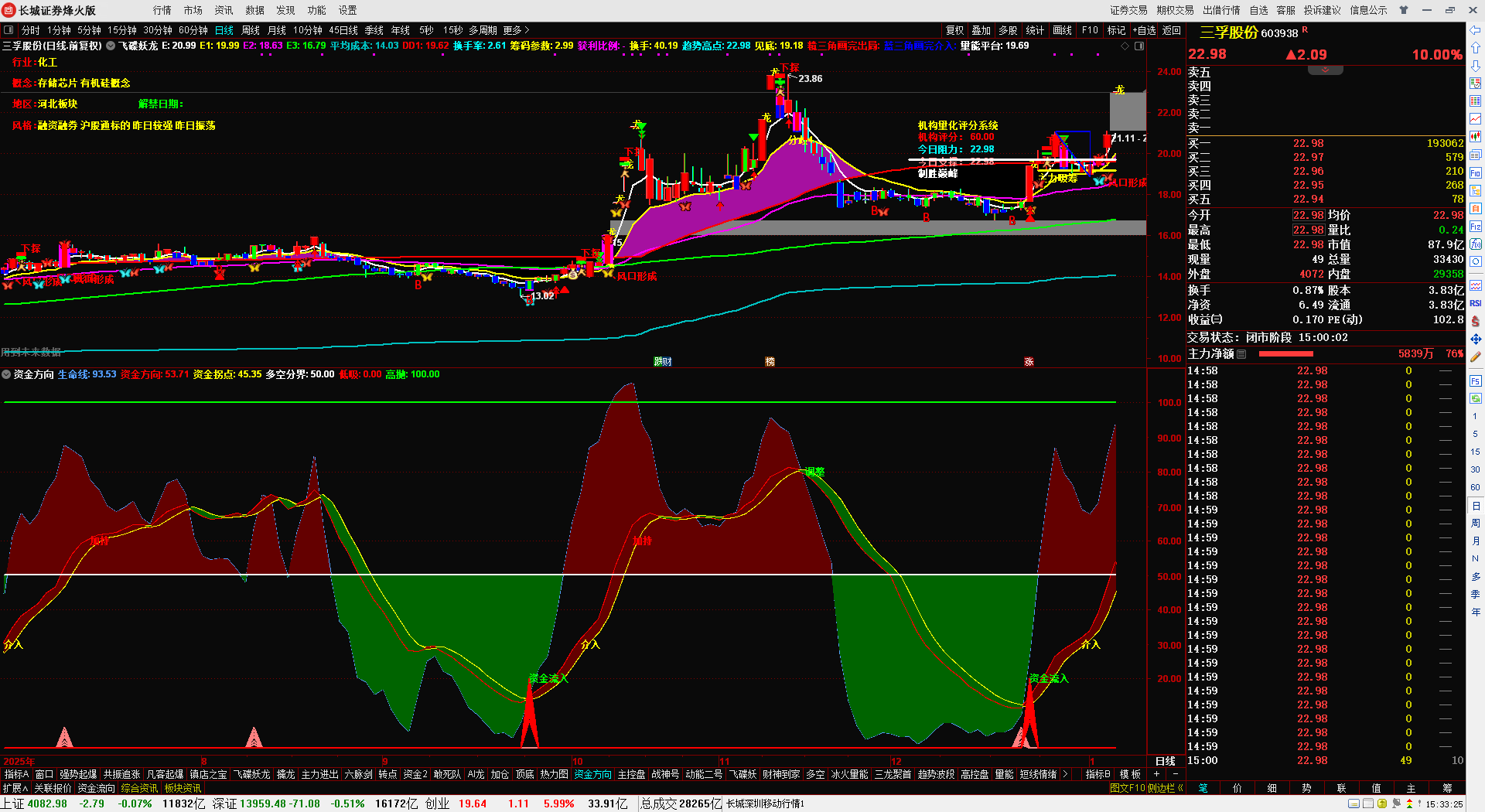The height and width of the screenshot is (812, 1485).
Task: Click the Great Wall Securities app logo
Action: [x=9, y=10]
